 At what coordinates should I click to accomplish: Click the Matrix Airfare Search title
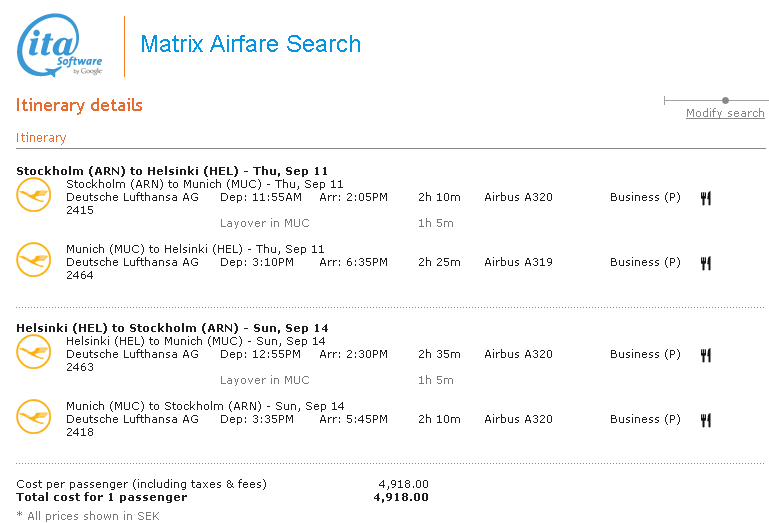coord(251,44)
